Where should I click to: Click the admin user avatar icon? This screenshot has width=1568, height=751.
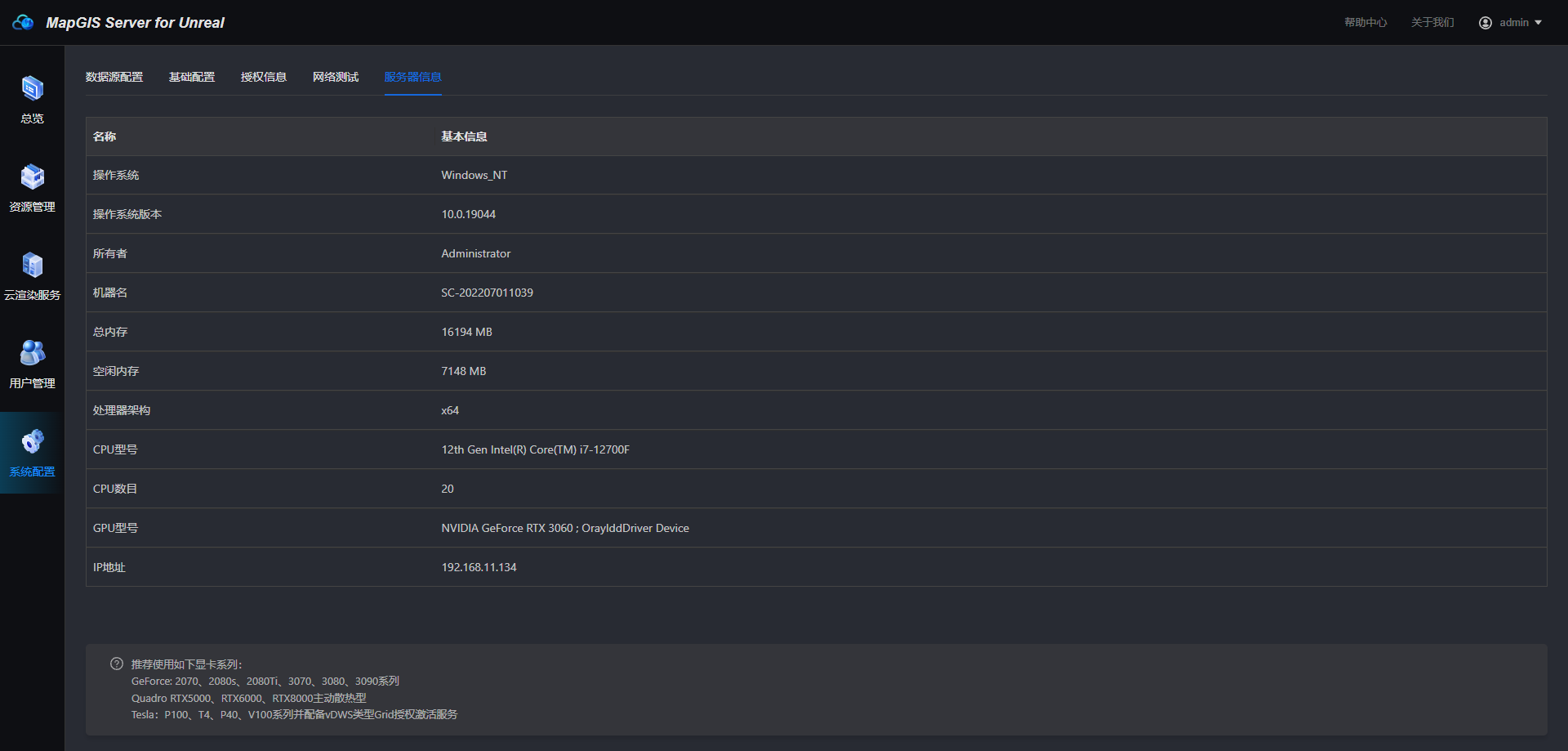pyautogui.click(x=1485, y=23)
